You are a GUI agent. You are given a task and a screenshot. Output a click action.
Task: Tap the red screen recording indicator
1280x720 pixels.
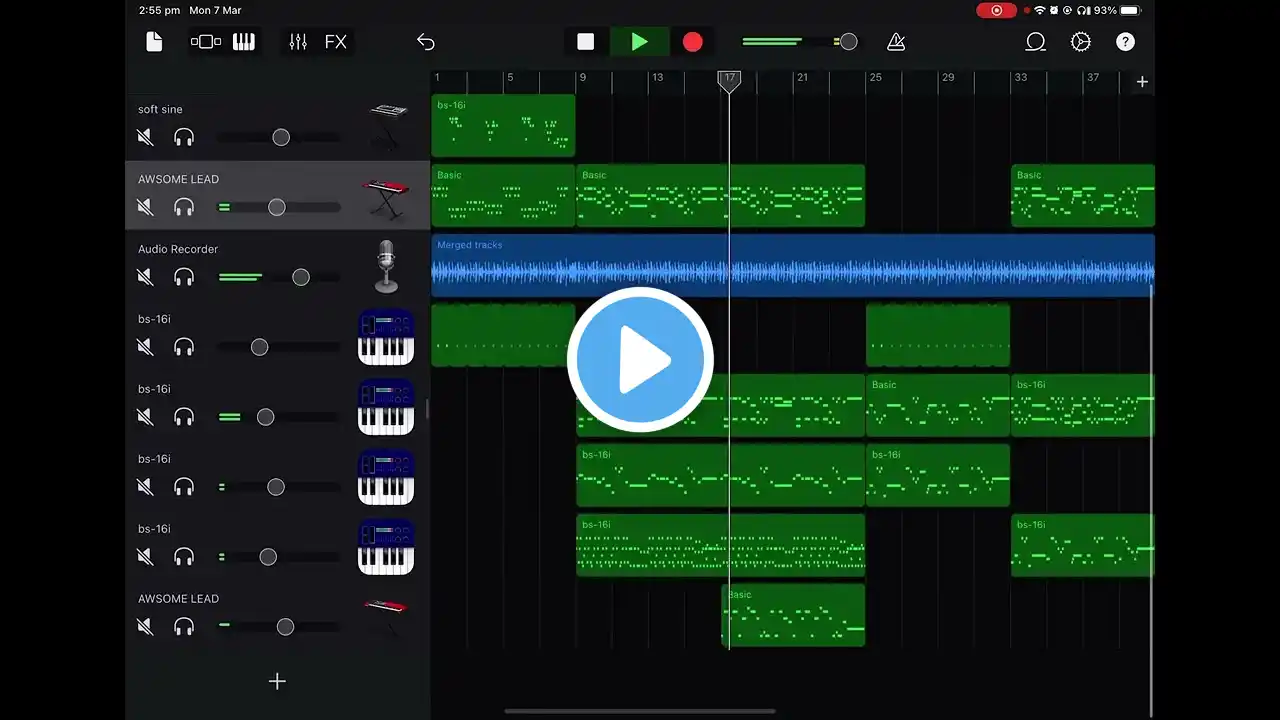coord(996,10)
